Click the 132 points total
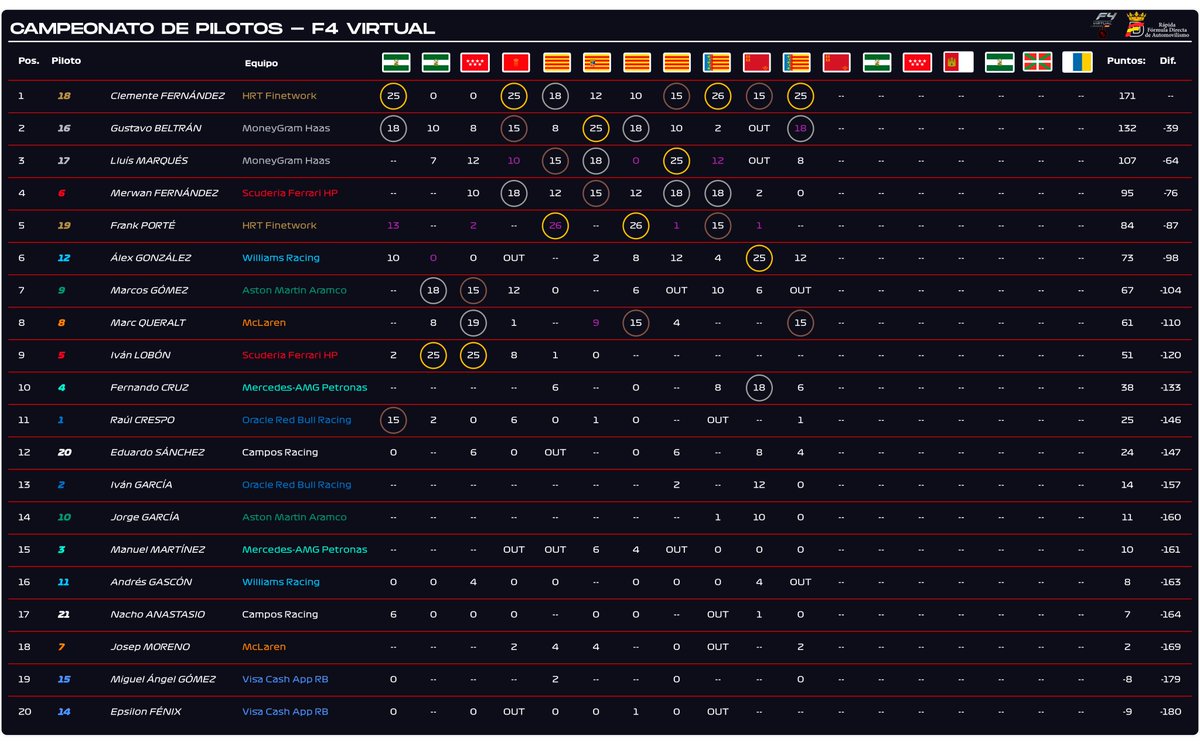 tap(1128, 128)
